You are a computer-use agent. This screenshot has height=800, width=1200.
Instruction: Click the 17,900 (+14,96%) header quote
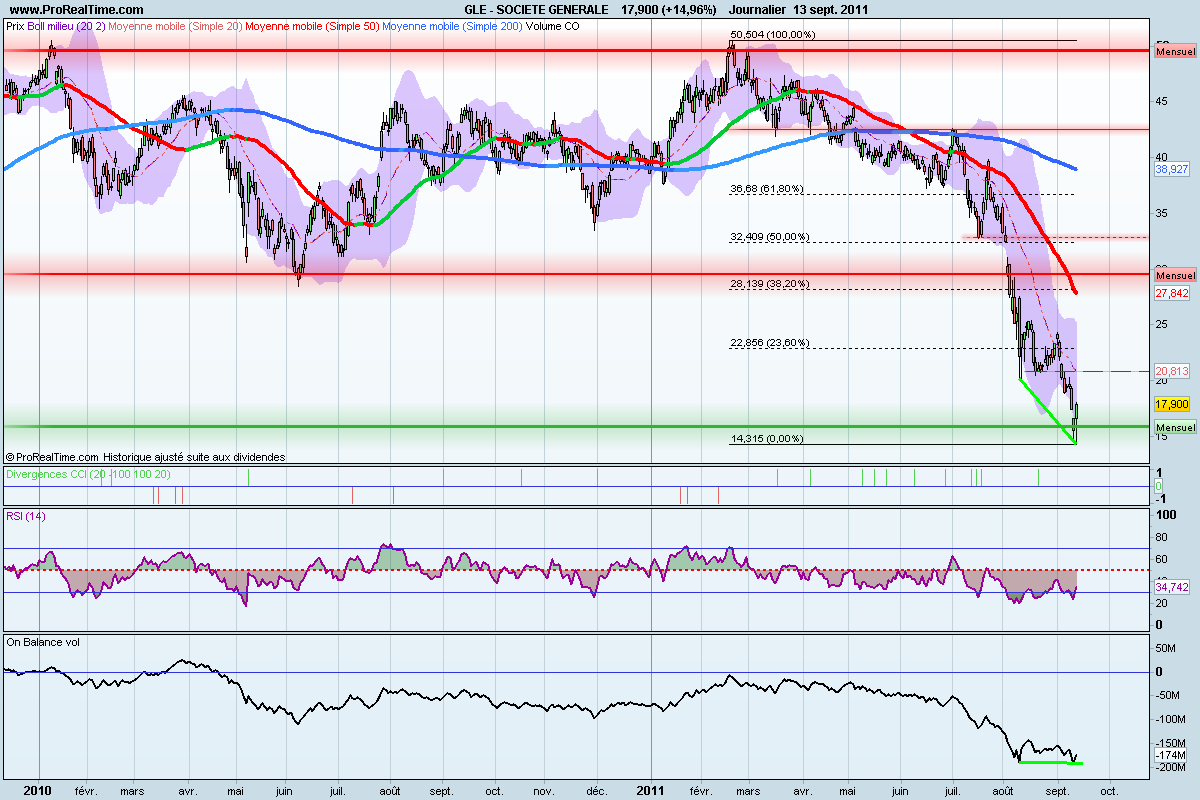pos(671,9)
